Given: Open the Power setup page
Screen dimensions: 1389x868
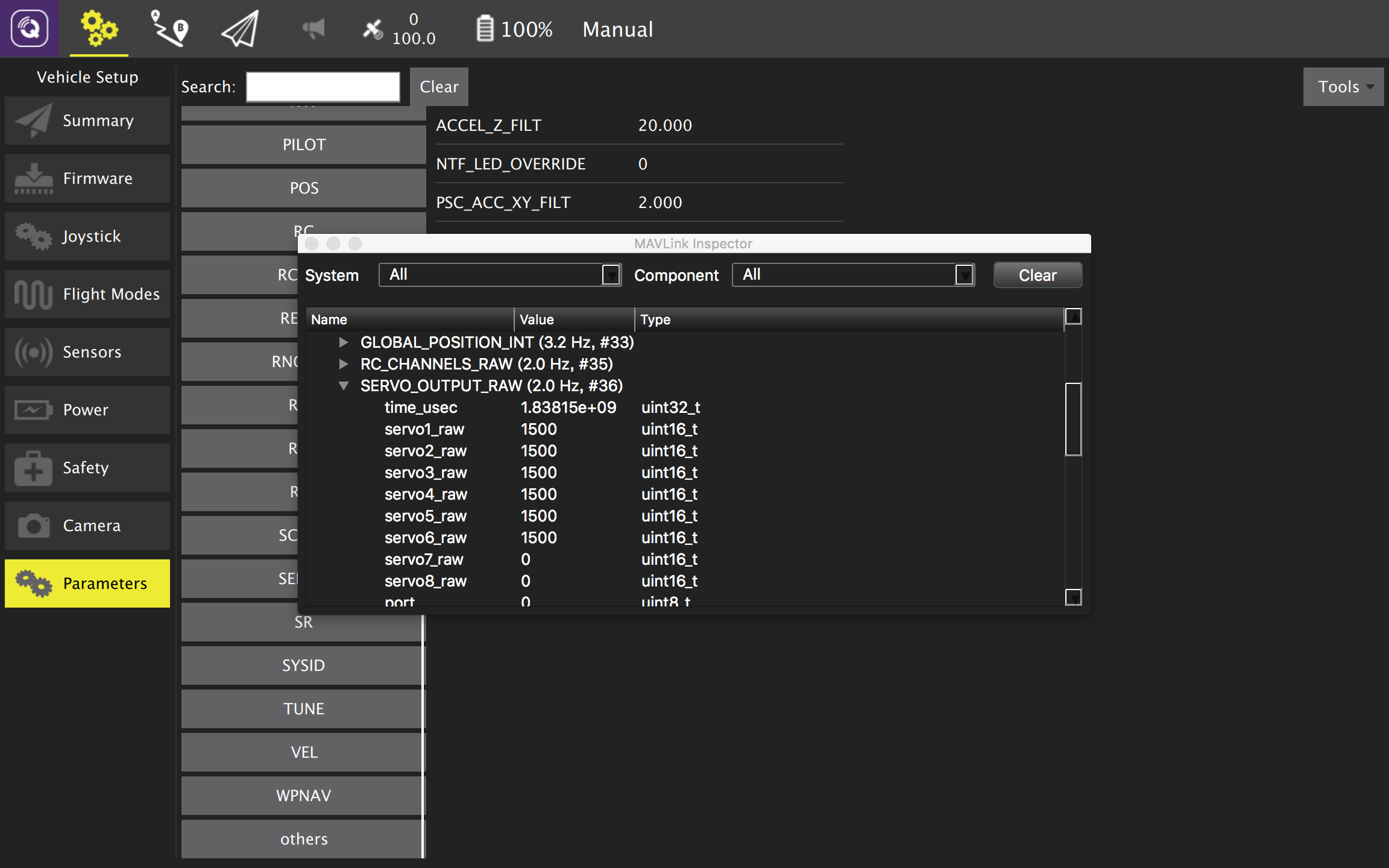Looking at the screenshot, I should (x=87, y=410).
